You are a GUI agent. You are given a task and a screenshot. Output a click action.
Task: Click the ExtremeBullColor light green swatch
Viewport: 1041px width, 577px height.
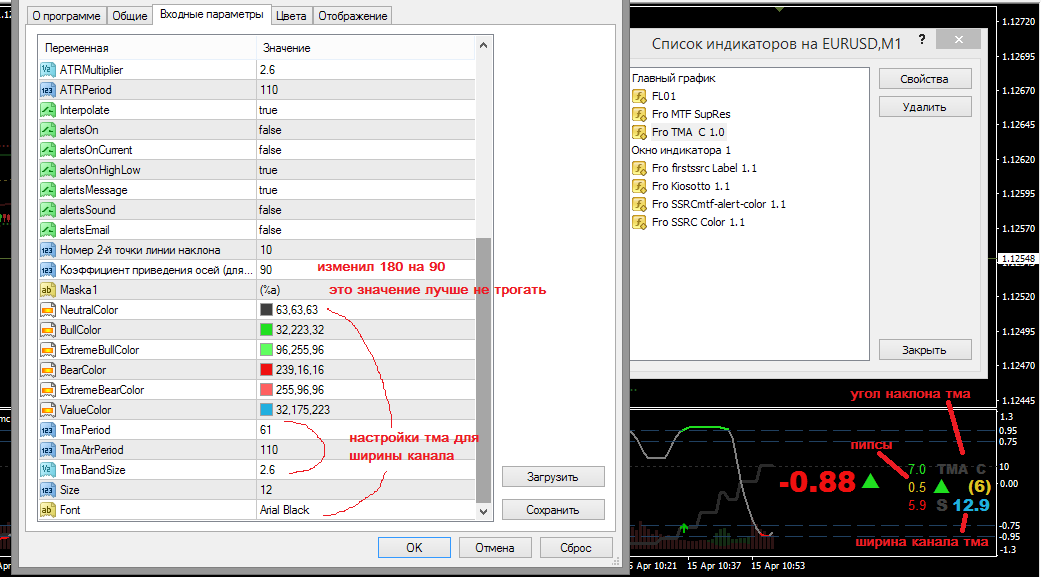(x=266, y=349)
